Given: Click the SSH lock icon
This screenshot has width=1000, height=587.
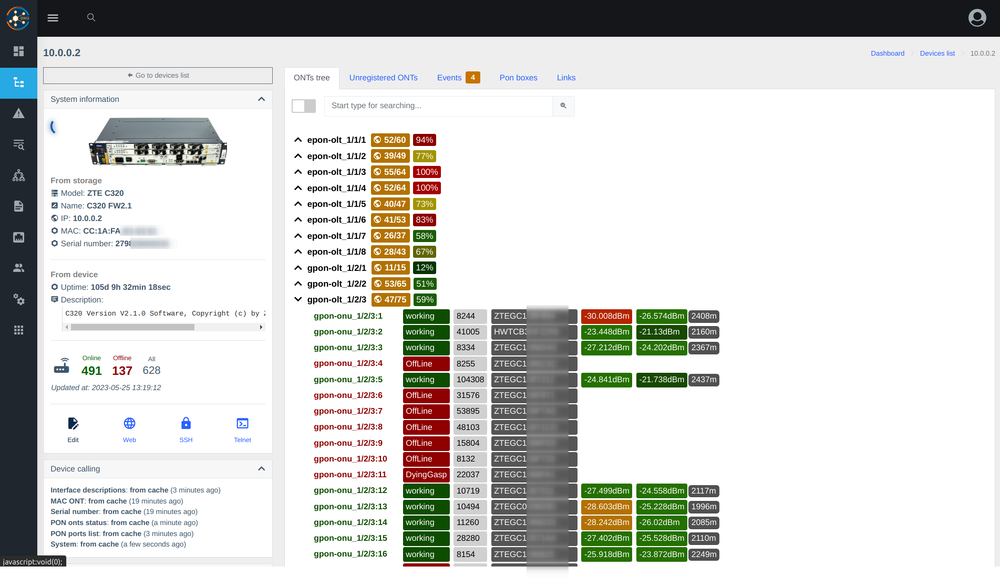Looking at the screenshot, I should pyautogui.click(x=186, y=424).
